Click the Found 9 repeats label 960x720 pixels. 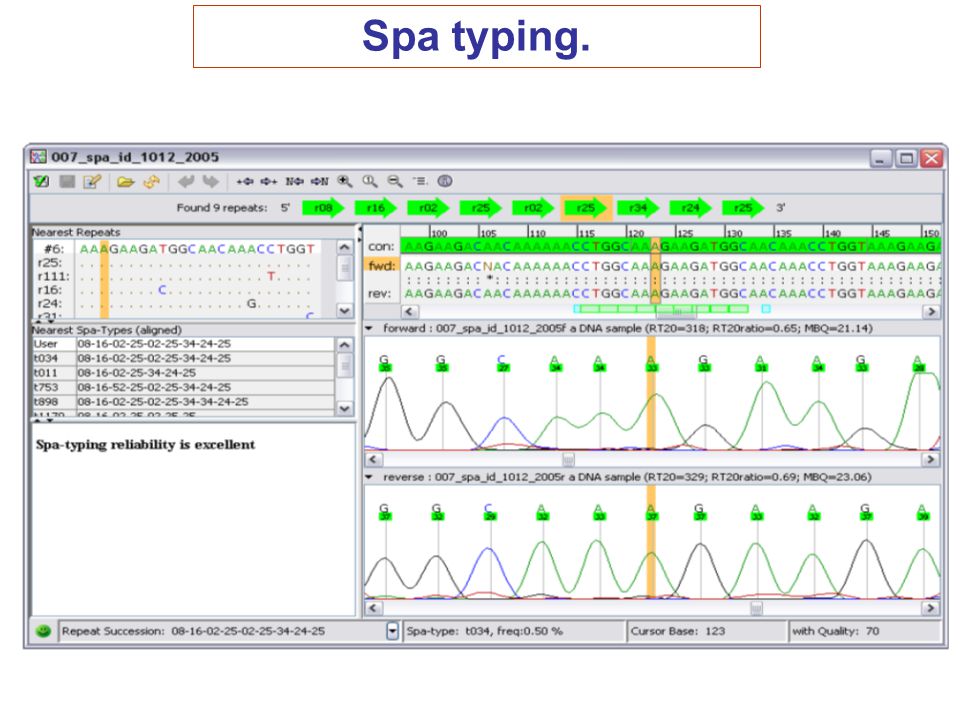tap(222, 208)
